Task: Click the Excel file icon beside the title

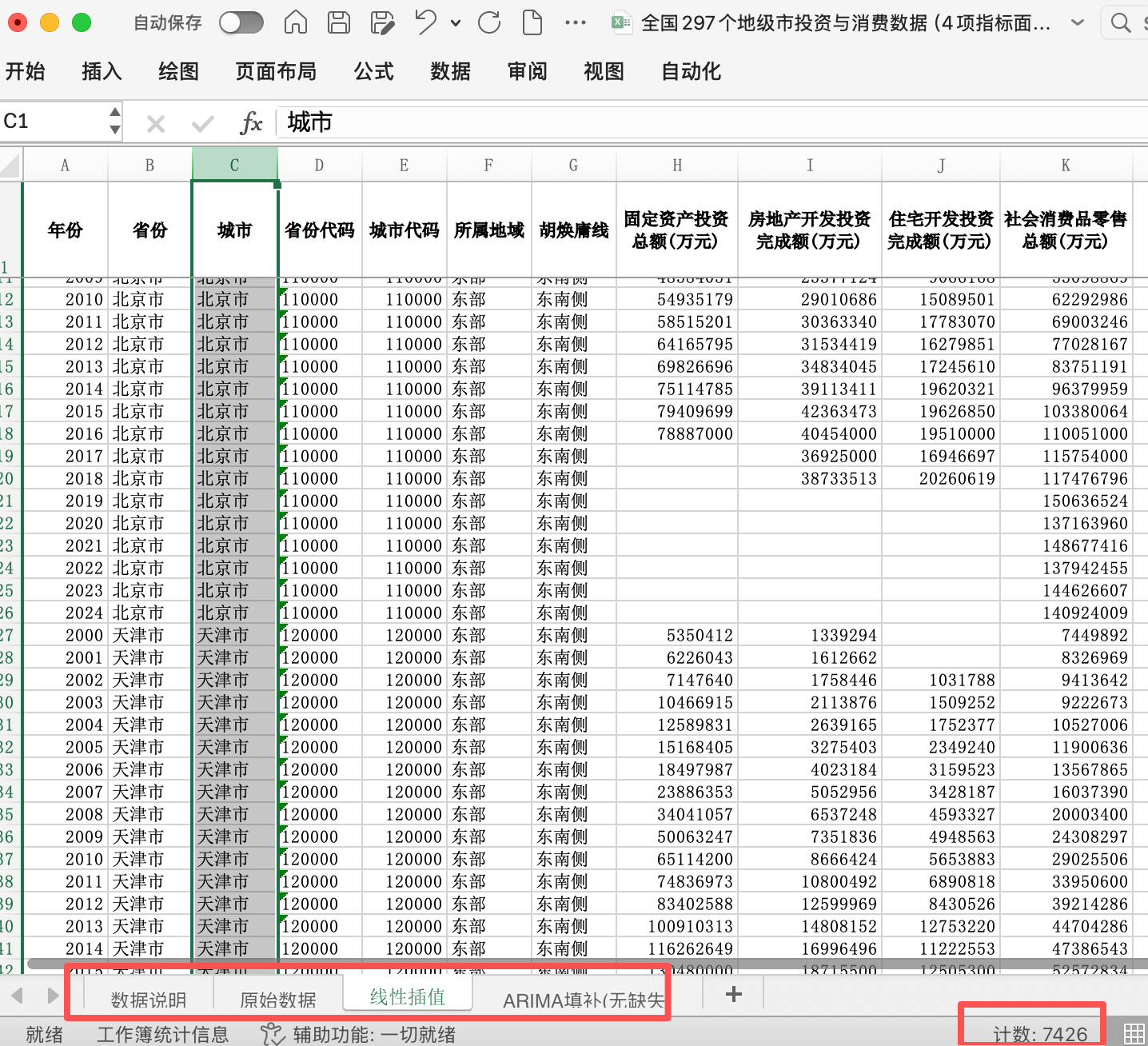Action: pos(621,22)
